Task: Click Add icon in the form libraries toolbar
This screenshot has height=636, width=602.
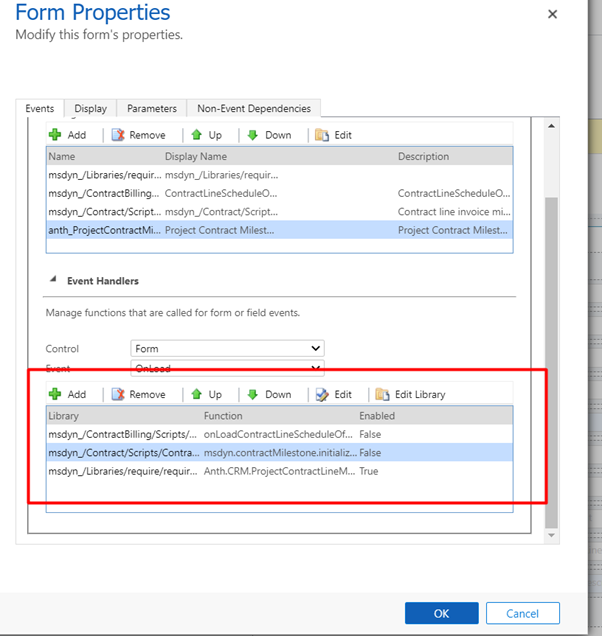Action: tap(56, 135)
